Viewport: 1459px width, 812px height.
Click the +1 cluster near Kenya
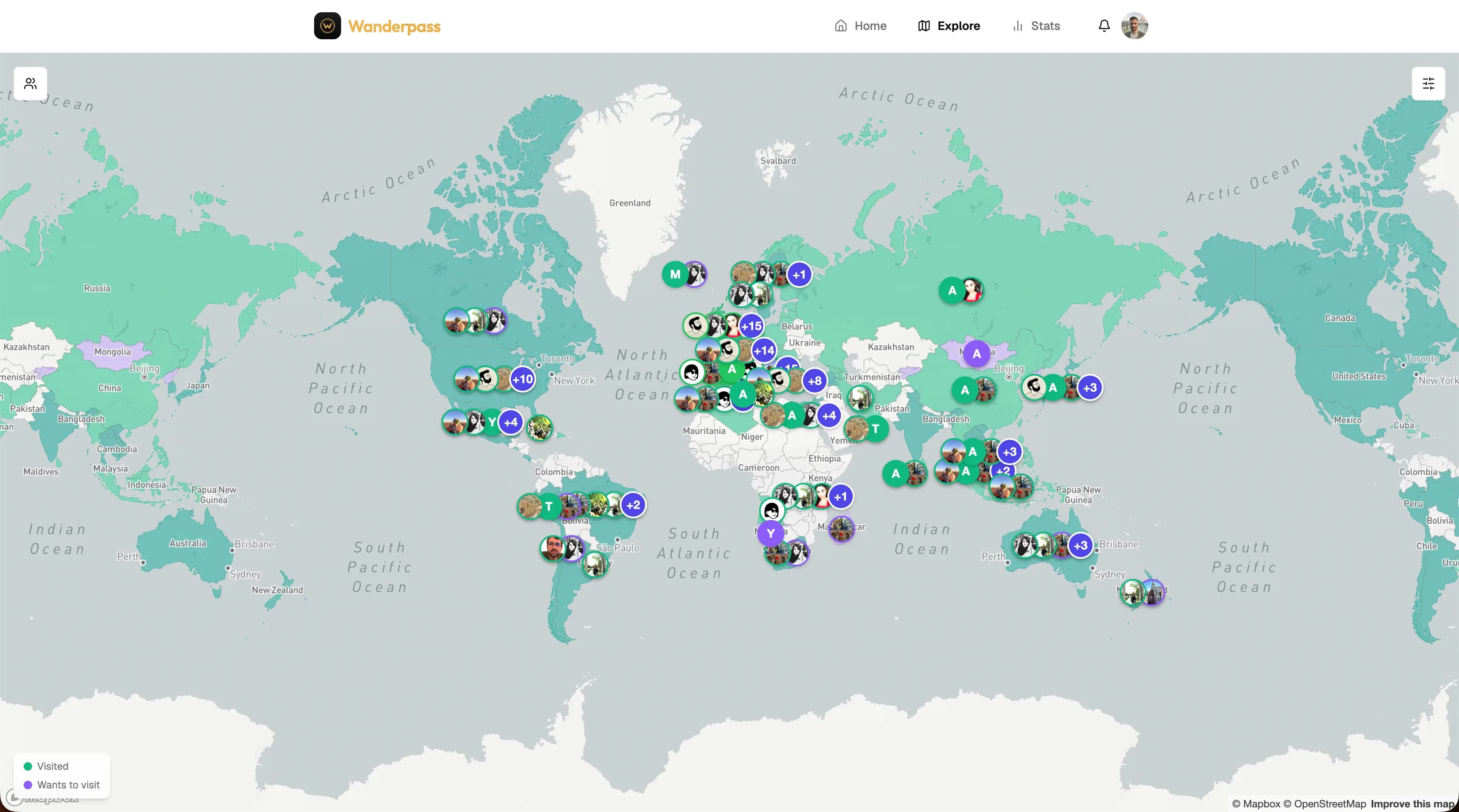[x=841, y=497]
